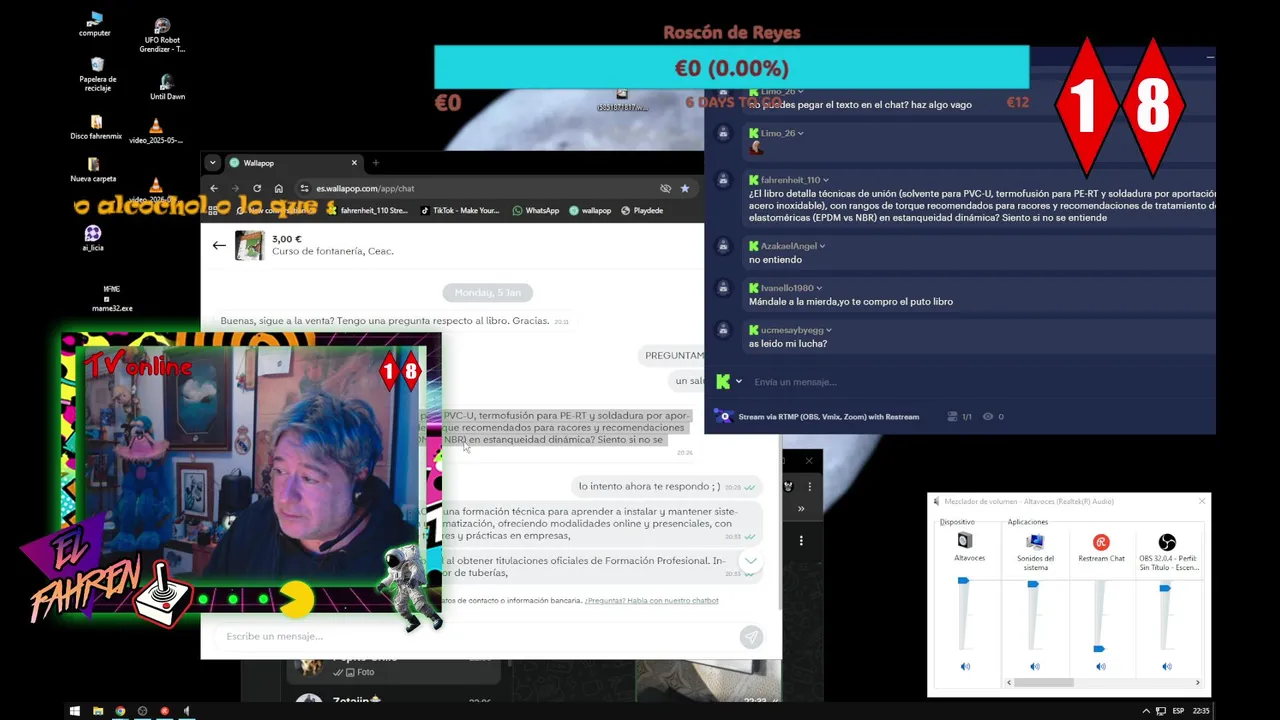Click the crossed-eye tracking icon in address bar

click(665, 188)
